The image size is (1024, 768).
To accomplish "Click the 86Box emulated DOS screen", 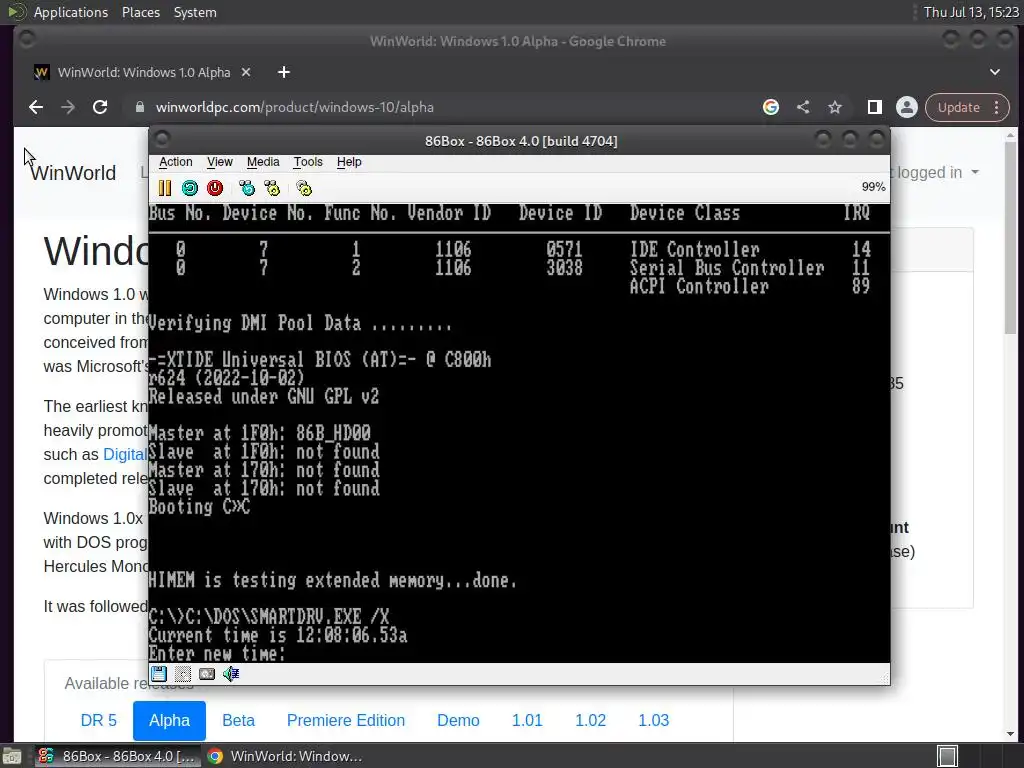I will point(519,433).
